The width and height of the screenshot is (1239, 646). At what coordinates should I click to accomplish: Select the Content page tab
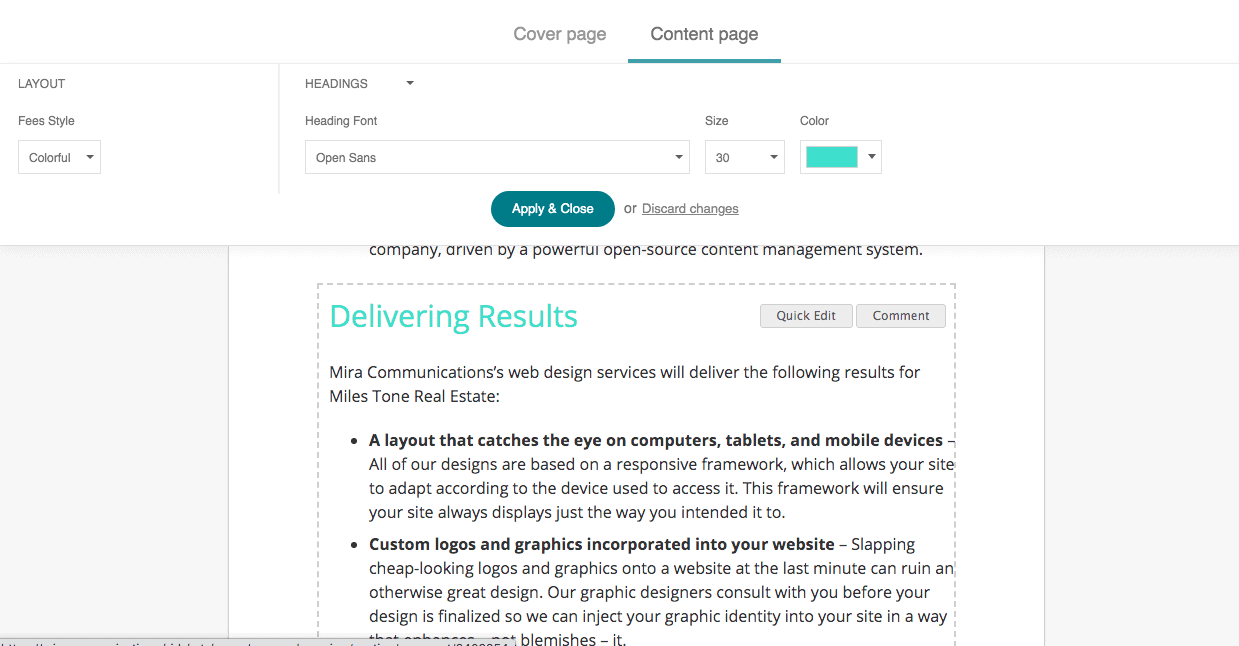click(704, 33)
